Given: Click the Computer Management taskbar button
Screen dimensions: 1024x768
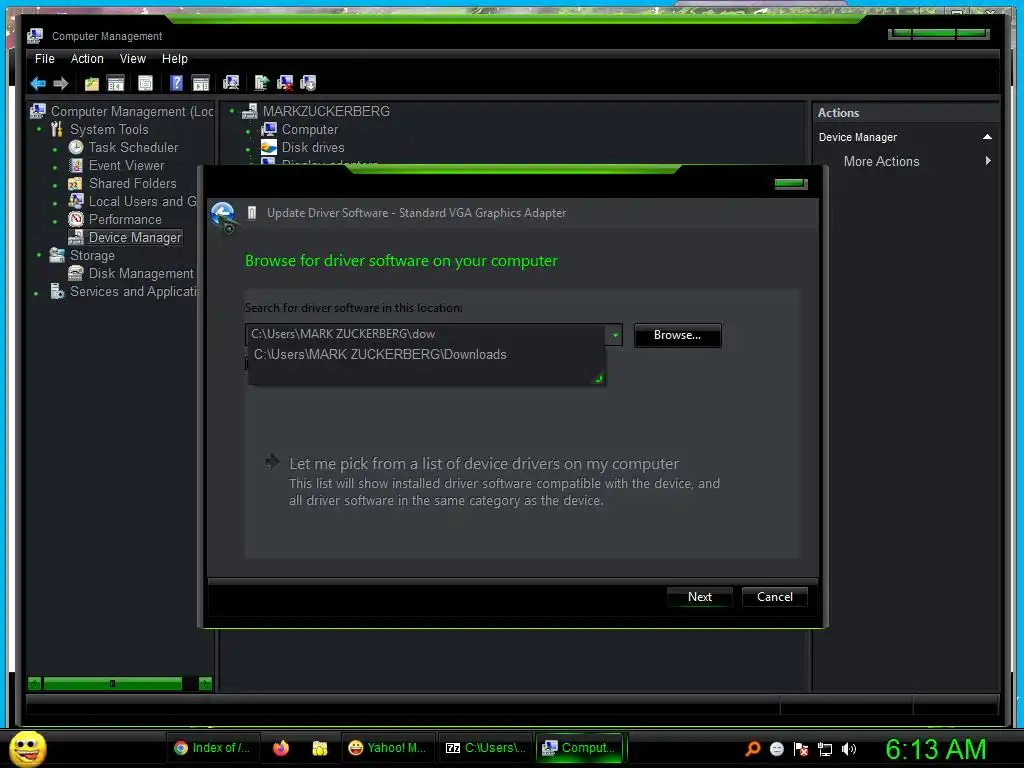Looking at the screenshot, I should 579,748.
